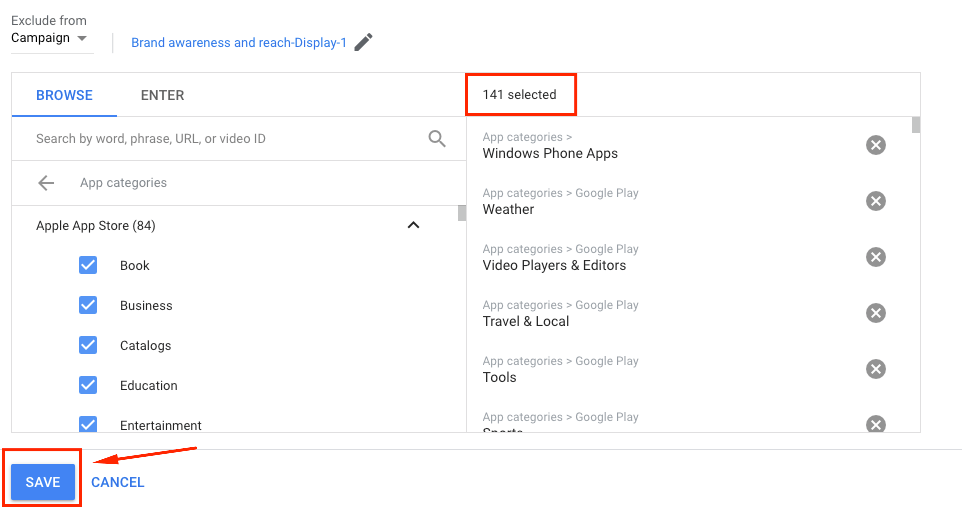Go back from App categories
This screenshot has width=962, height=512.
click(x=46, y=183)
